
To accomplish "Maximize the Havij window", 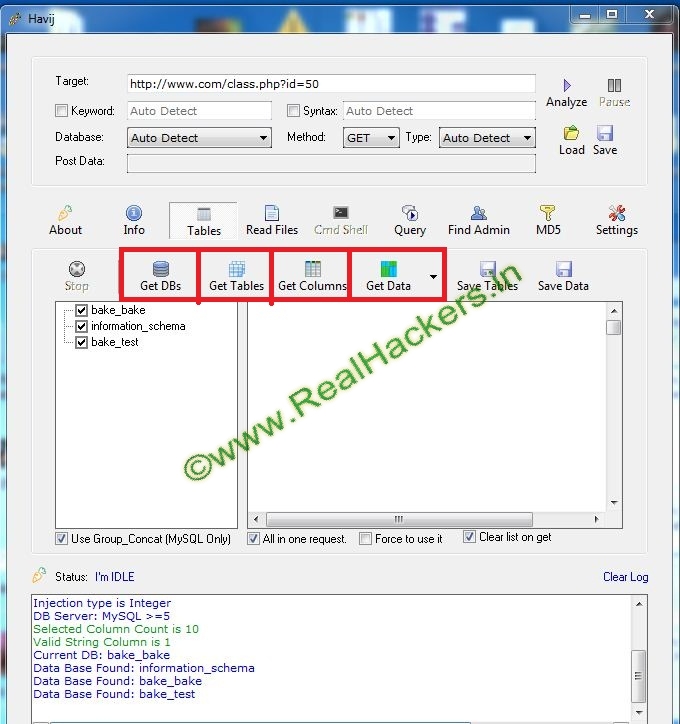I will click(x=612, y=14).
